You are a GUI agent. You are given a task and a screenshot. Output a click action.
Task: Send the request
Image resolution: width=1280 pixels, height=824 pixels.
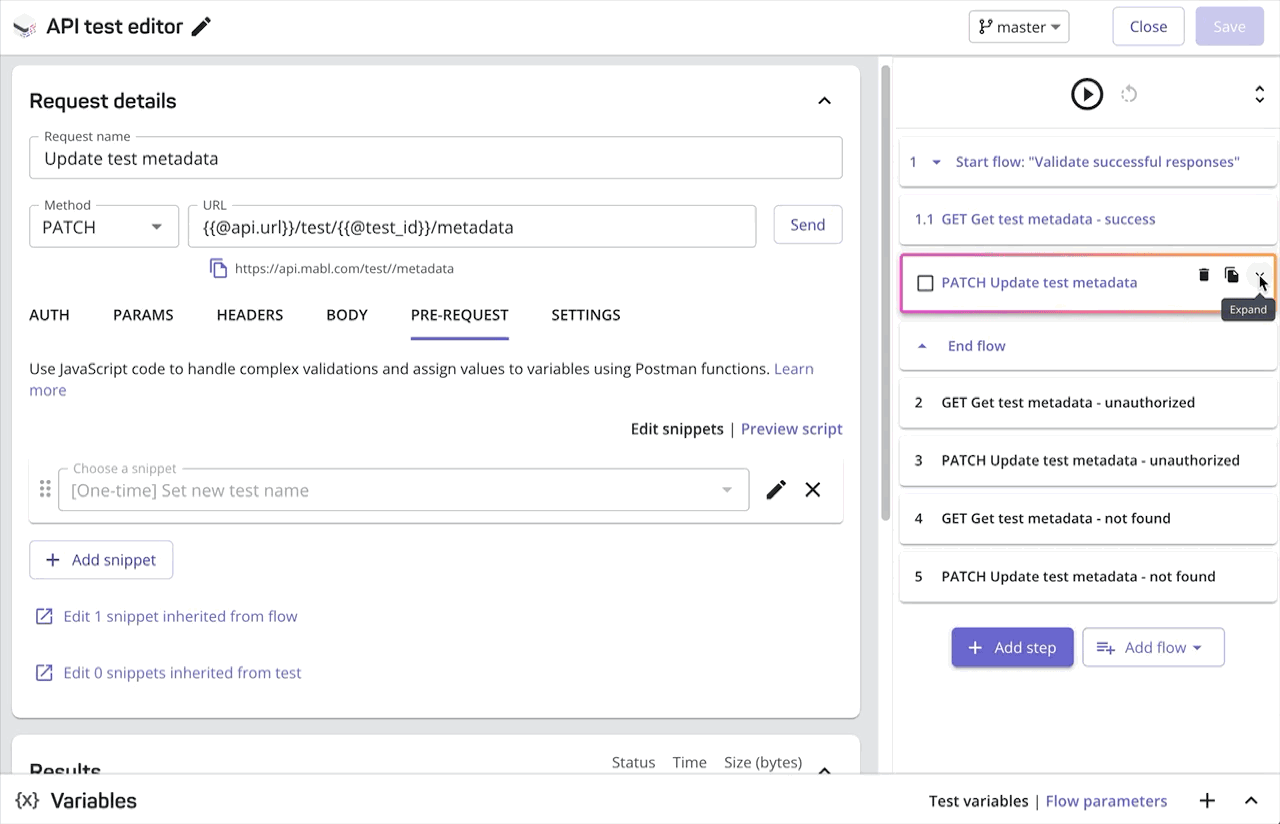[x=808, y=225]
